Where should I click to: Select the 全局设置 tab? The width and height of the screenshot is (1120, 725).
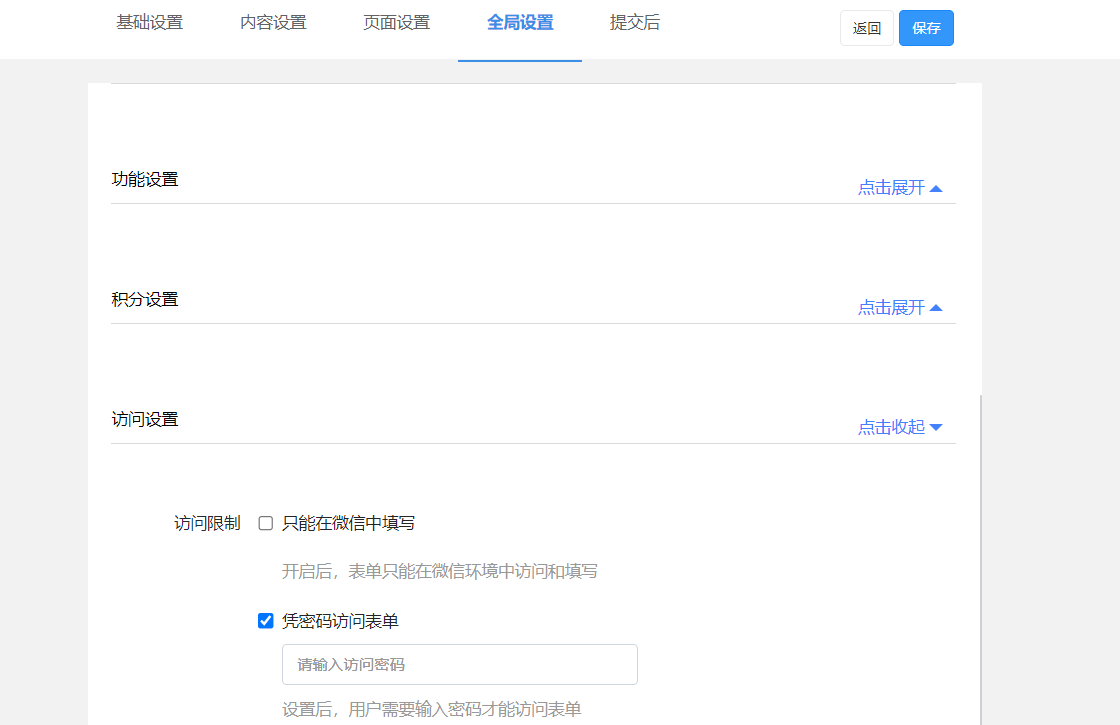pyautogui.click(x=520, y=23)
